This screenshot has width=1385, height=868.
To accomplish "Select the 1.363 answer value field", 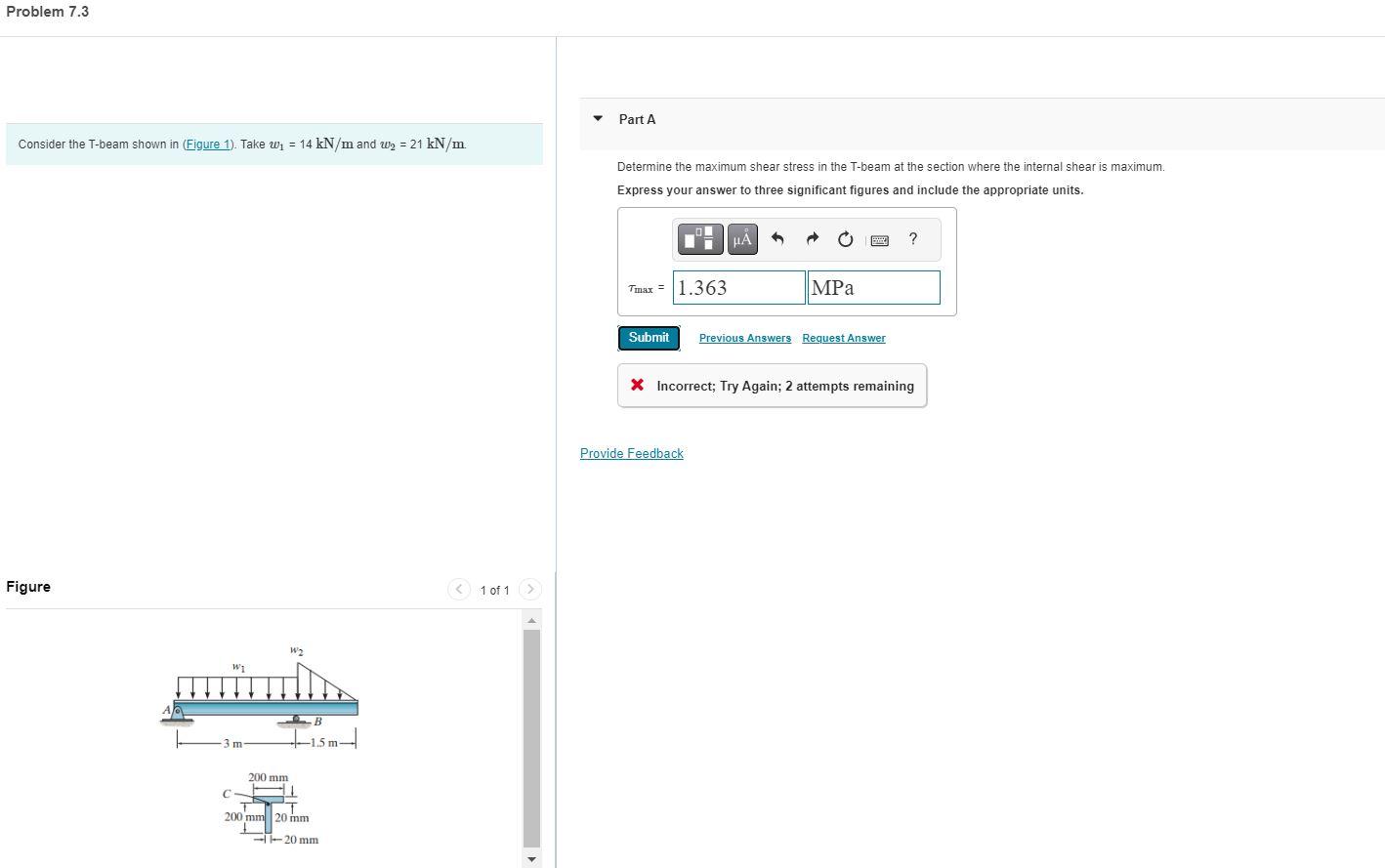I will pyautogui.click(x=738, y=287).
